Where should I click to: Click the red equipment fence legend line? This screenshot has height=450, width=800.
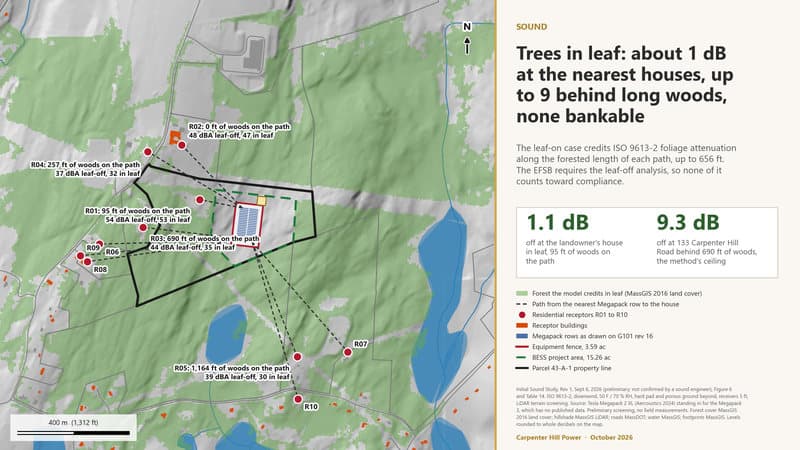point(522,347)
